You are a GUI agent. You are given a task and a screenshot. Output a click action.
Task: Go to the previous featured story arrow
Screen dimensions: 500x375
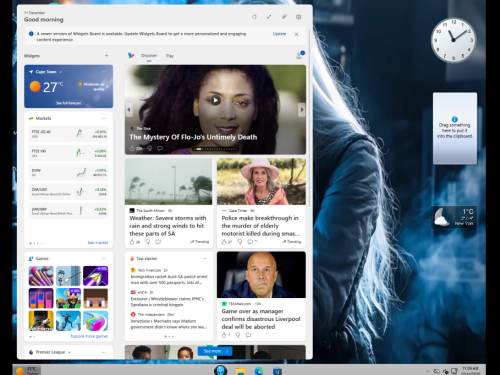(129, 109)
